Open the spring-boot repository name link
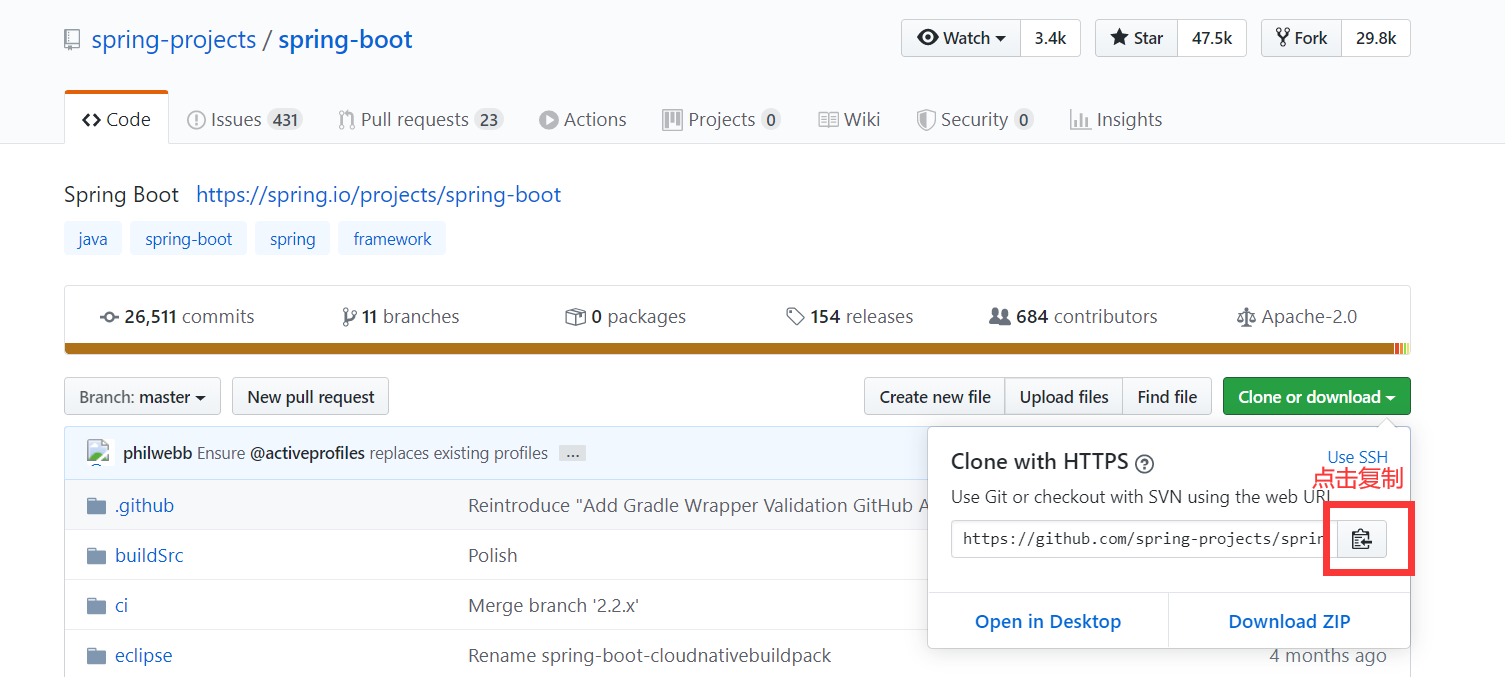The width and height of the screenshot is (1505, 677). click(345, 40)
